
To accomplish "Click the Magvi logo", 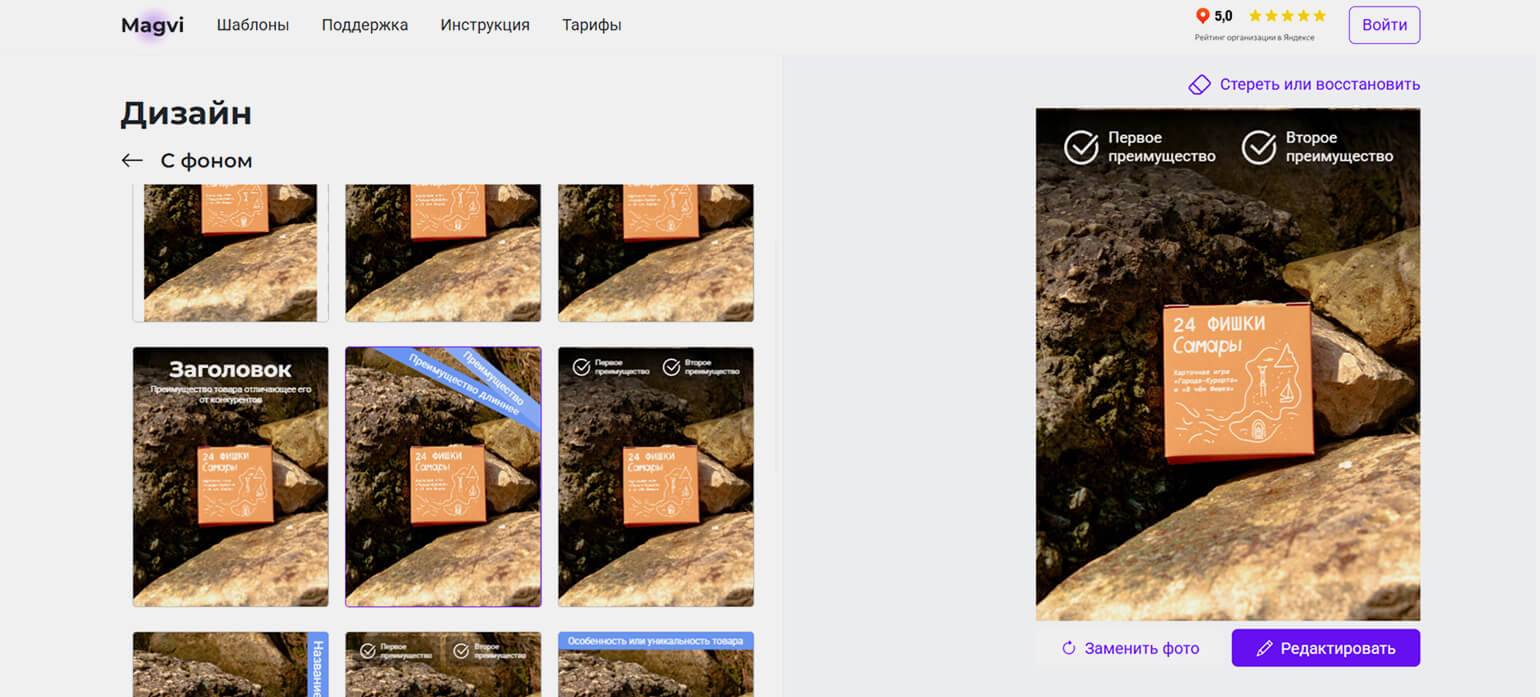I will pos(152,25).
